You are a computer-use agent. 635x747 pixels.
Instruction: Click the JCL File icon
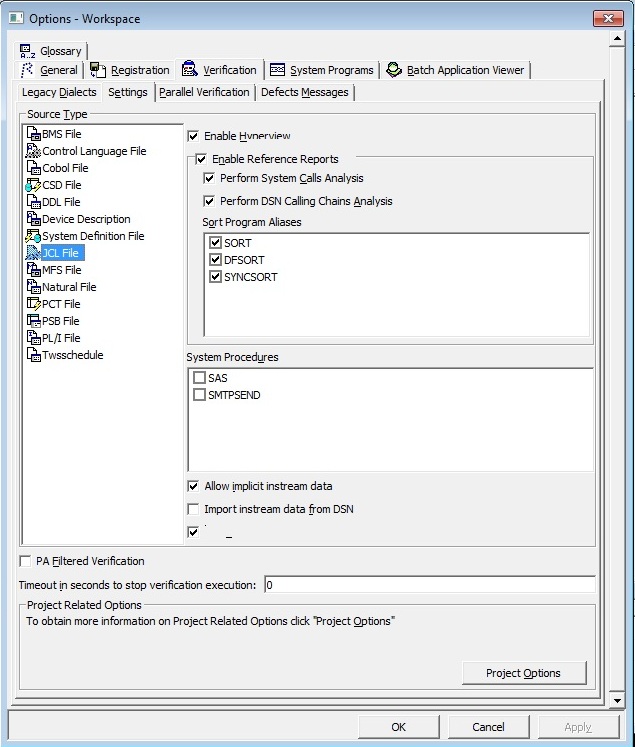(33, 253)
